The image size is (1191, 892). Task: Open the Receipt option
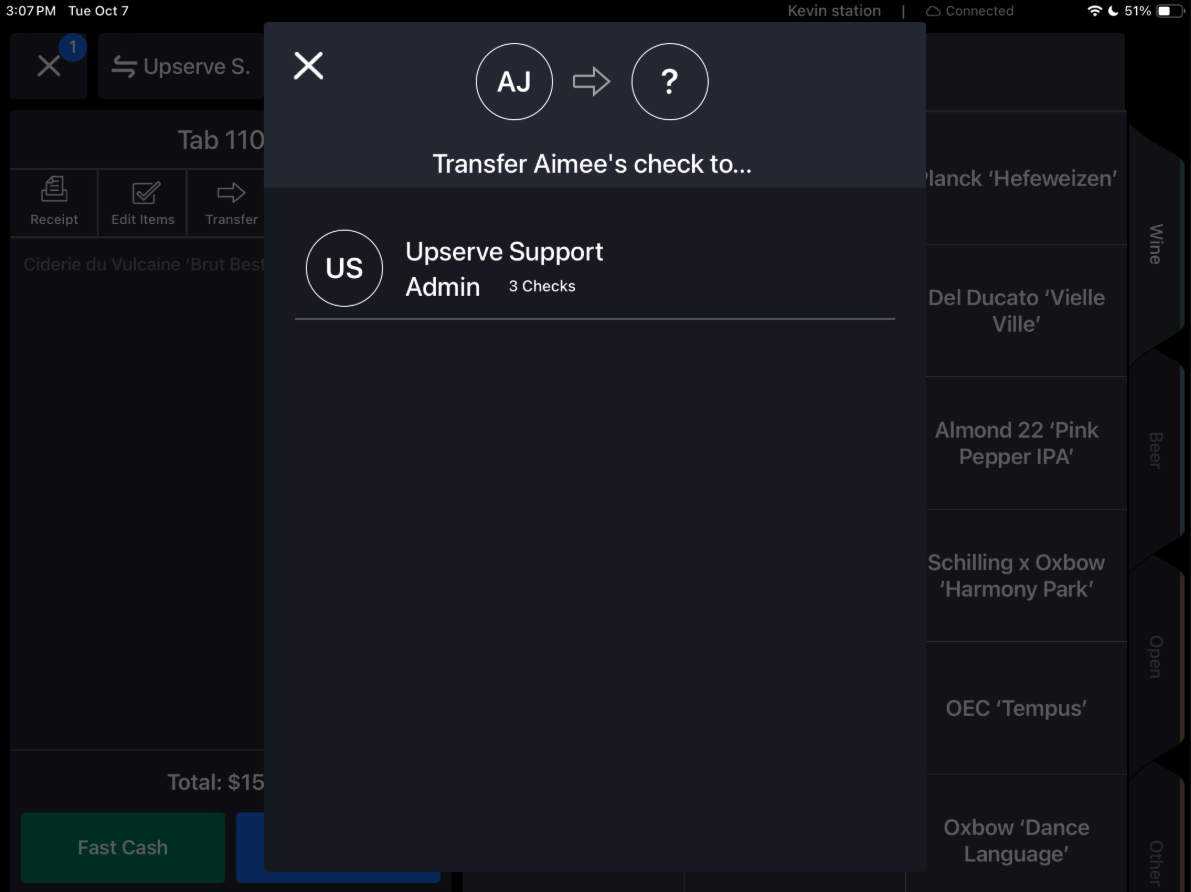tap(54, 202)
